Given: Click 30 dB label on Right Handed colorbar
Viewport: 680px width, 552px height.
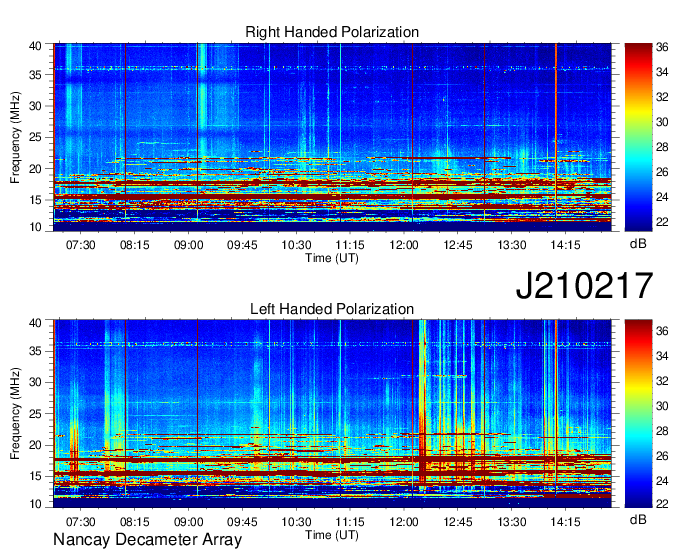Looking at the screenshot, I should click(x=662, y=122).
